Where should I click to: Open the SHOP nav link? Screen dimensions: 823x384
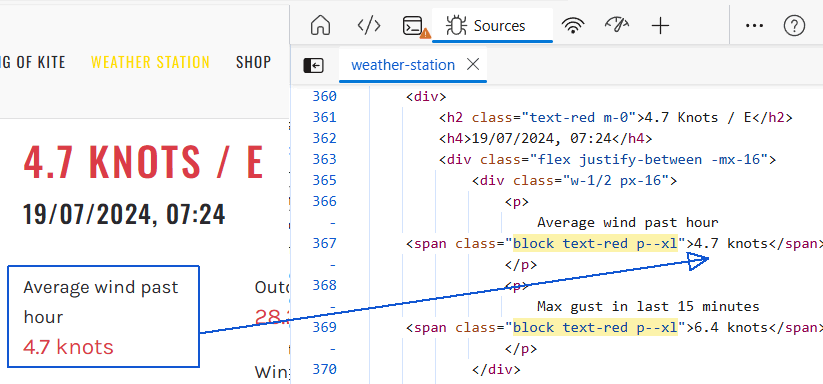(x=254, y=62)
